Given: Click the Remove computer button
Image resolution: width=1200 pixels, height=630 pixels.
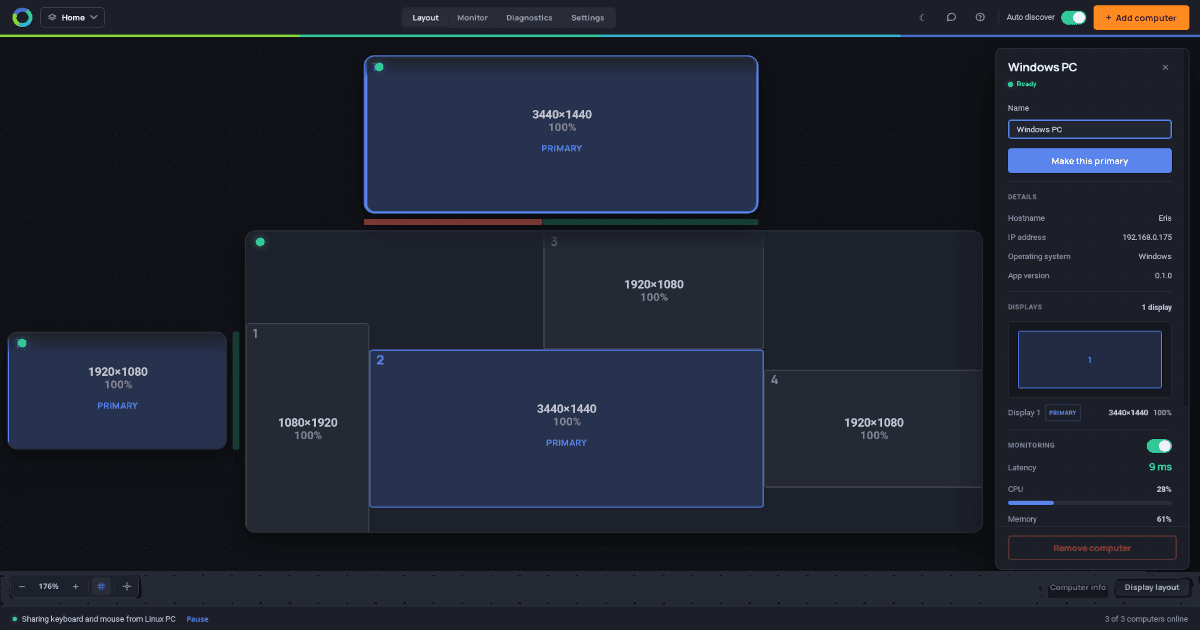Looking at the screenshot, I should (x=1092, y=548).
